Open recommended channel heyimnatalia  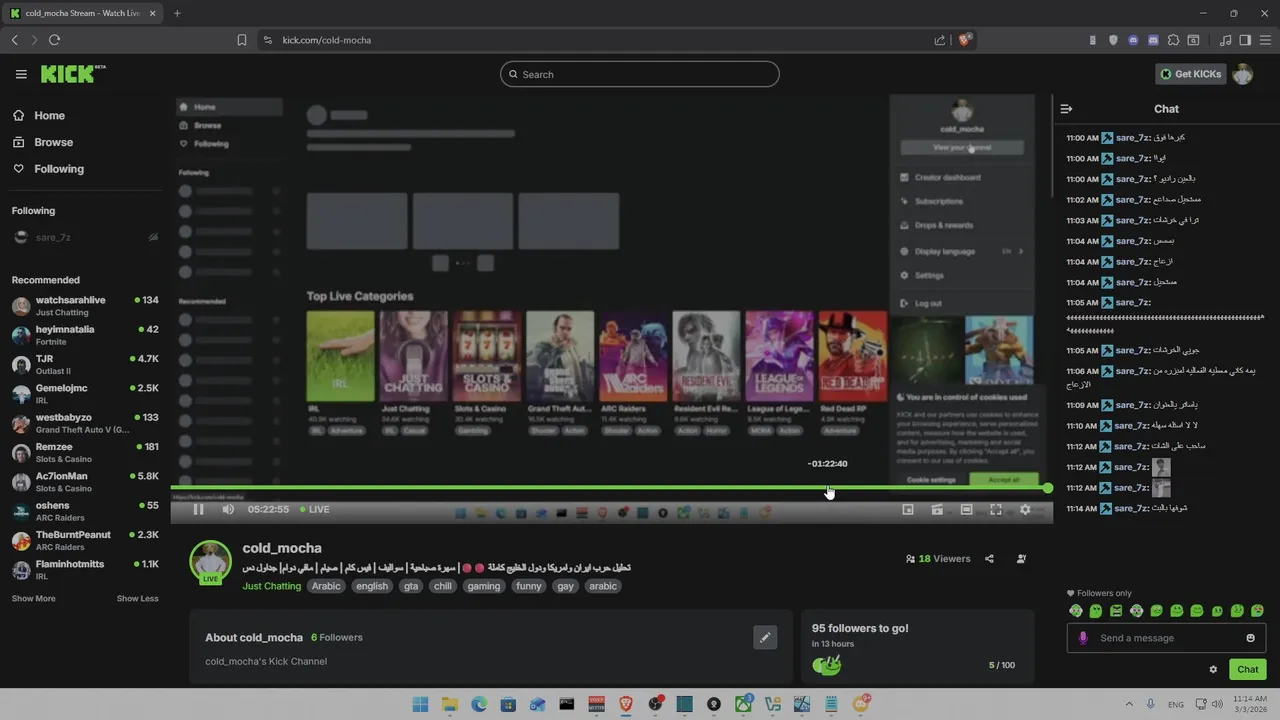[x=84, y=335]
